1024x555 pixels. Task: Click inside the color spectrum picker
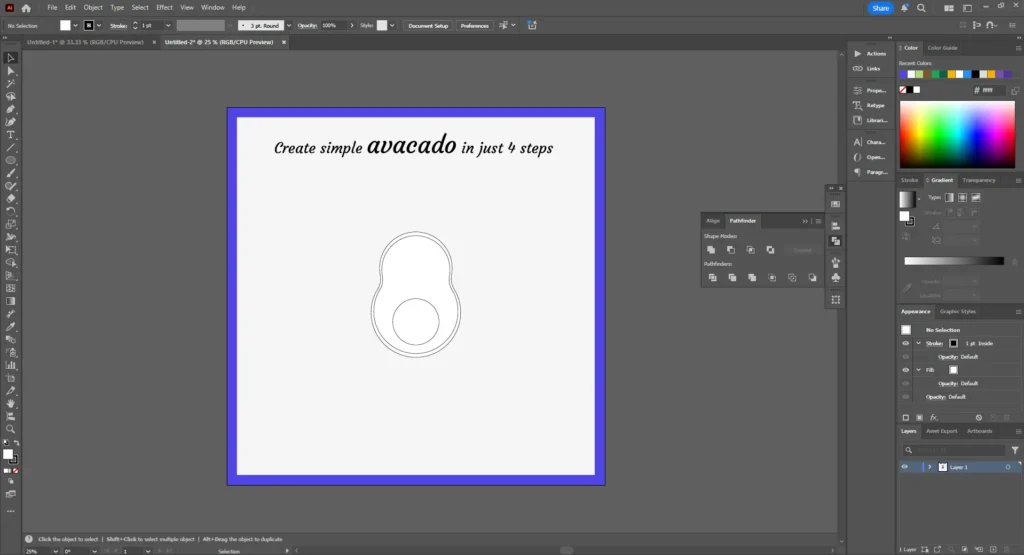pos(957,135)
